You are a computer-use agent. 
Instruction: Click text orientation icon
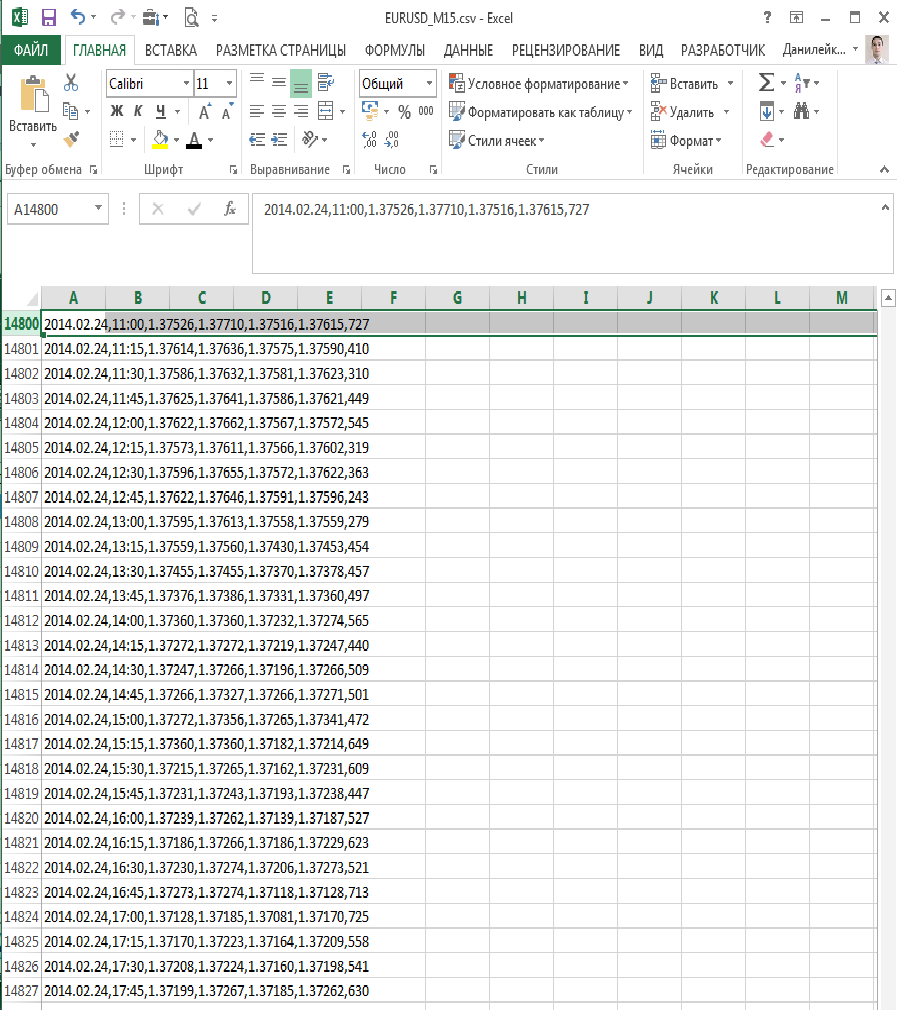pyautogui.click(x=310, y=138)
